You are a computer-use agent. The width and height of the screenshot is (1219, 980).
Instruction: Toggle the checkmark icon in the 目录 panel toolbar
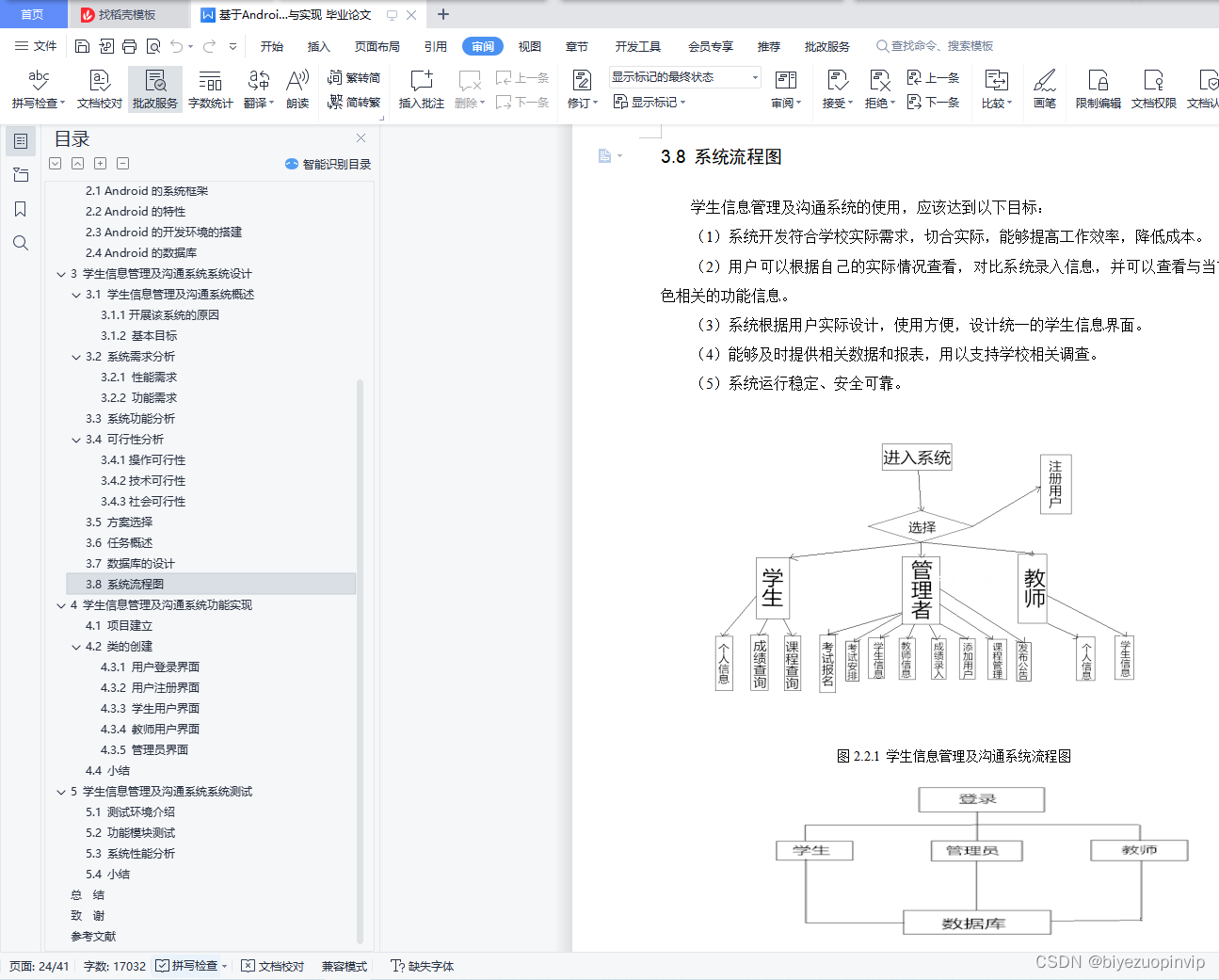[55, 163]
